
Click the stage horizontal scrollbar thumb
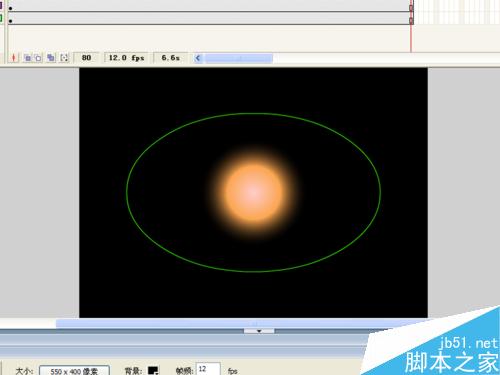[x=243, y=323]
